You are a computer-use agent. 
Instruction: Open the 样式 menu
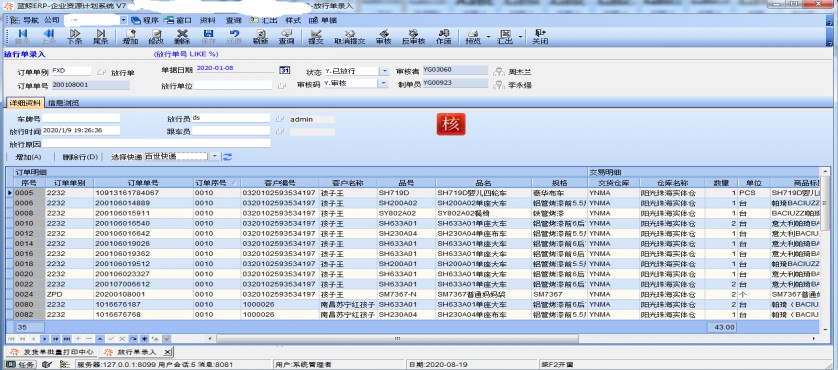(x=293, y=20)
